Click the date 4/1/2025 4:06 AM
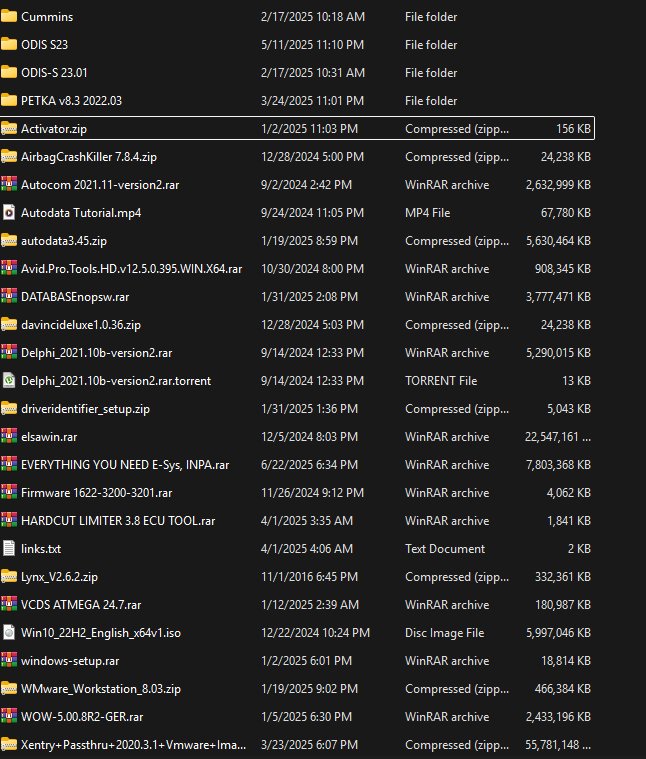 click(307, 548)
